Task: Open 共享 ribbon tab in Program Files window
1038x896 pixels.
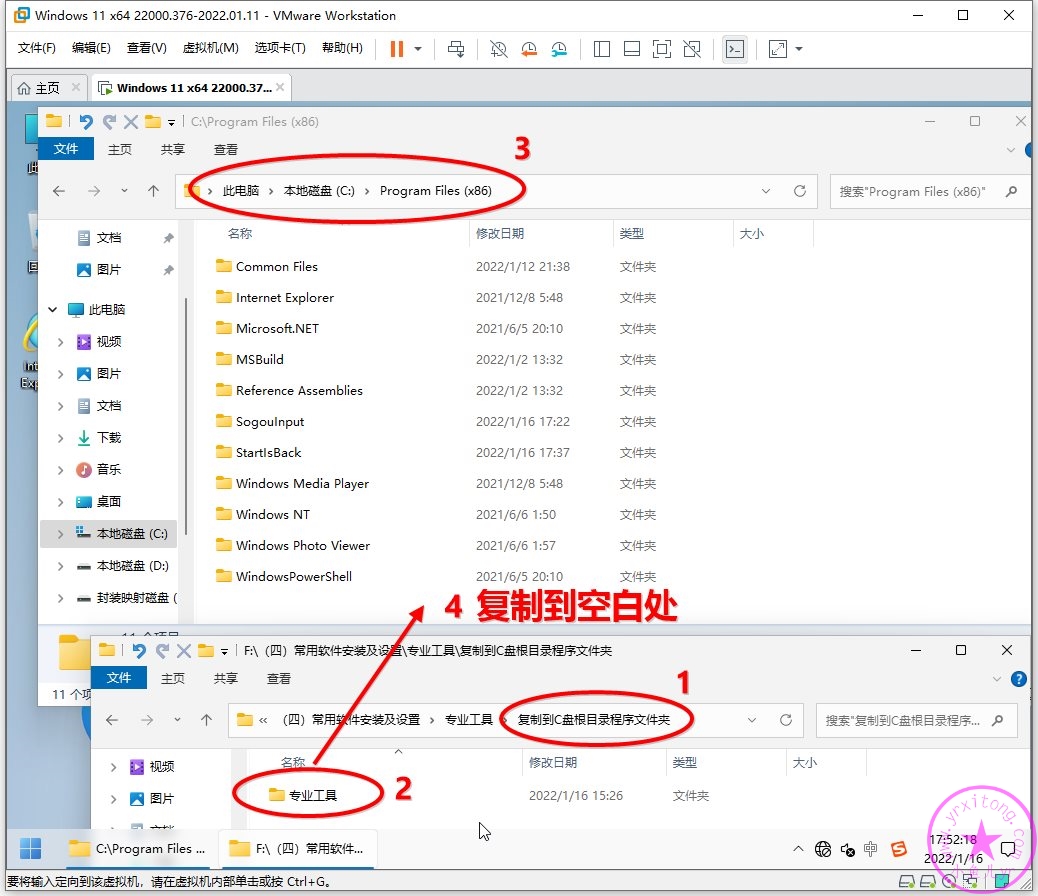Action: click(173, 150)
